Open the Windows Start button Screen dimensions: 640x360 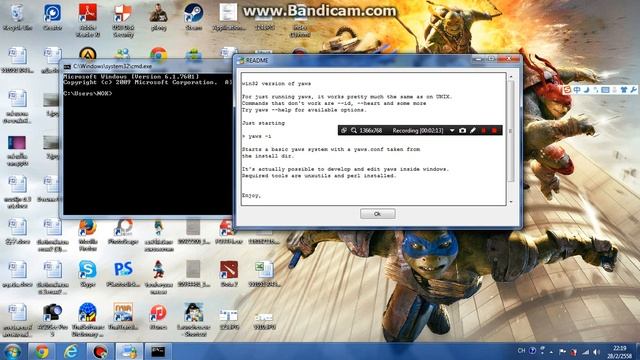coord(12,351)
